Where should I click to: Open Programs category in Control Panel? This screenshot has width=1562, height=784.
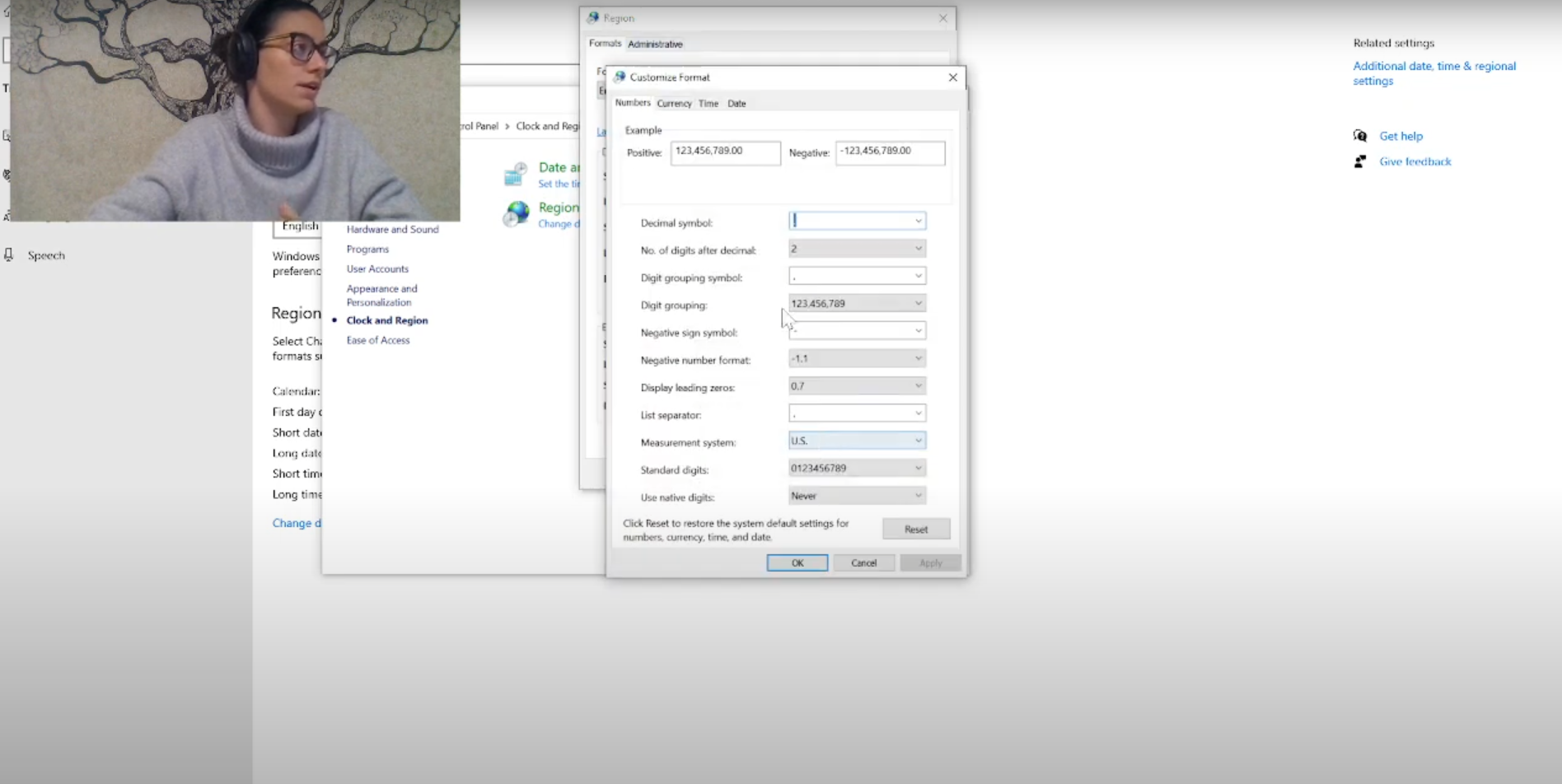click(367, 249)
